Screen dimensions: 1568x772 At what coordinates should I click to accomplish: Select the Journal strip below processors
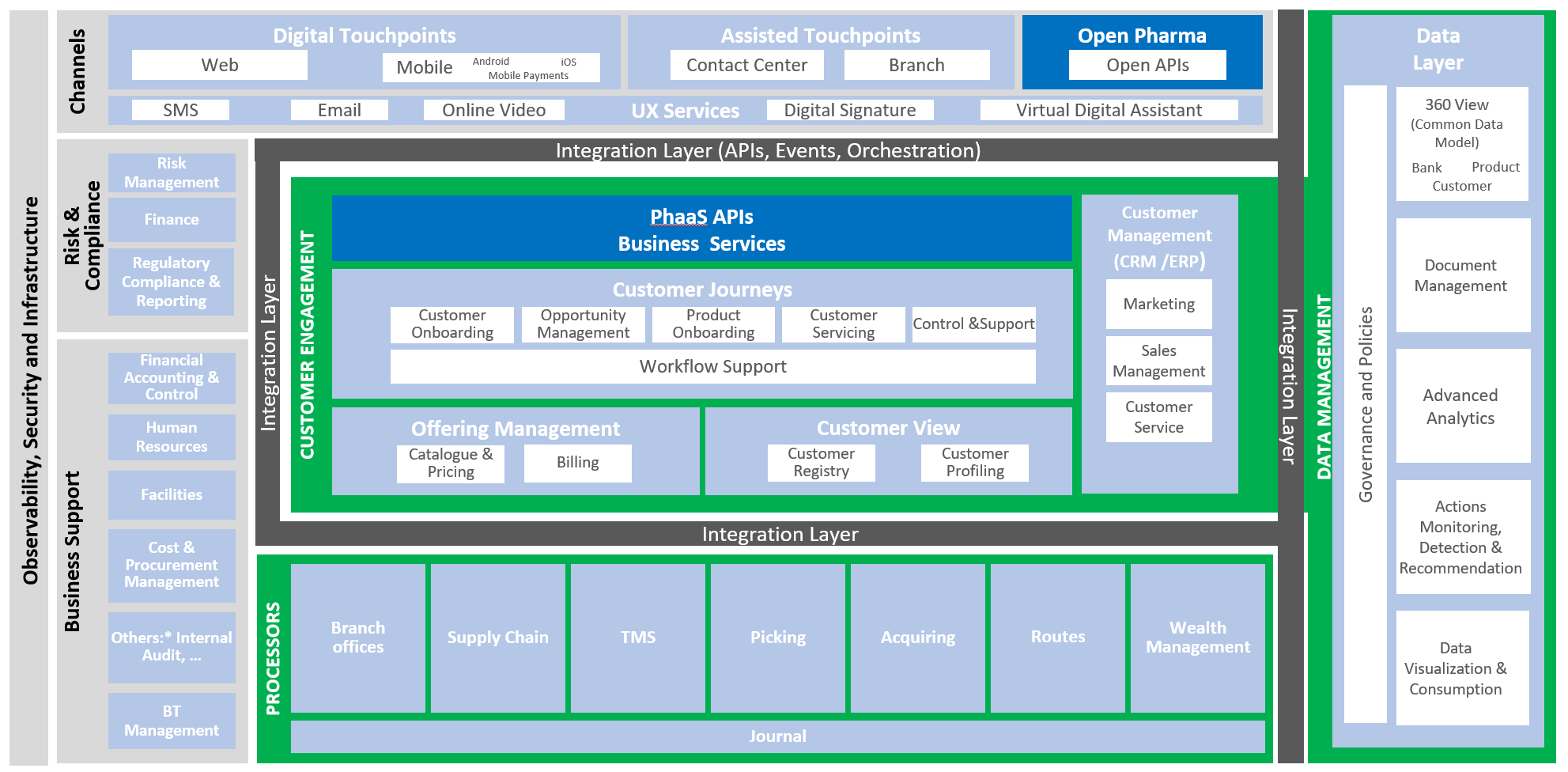point(777,736)
